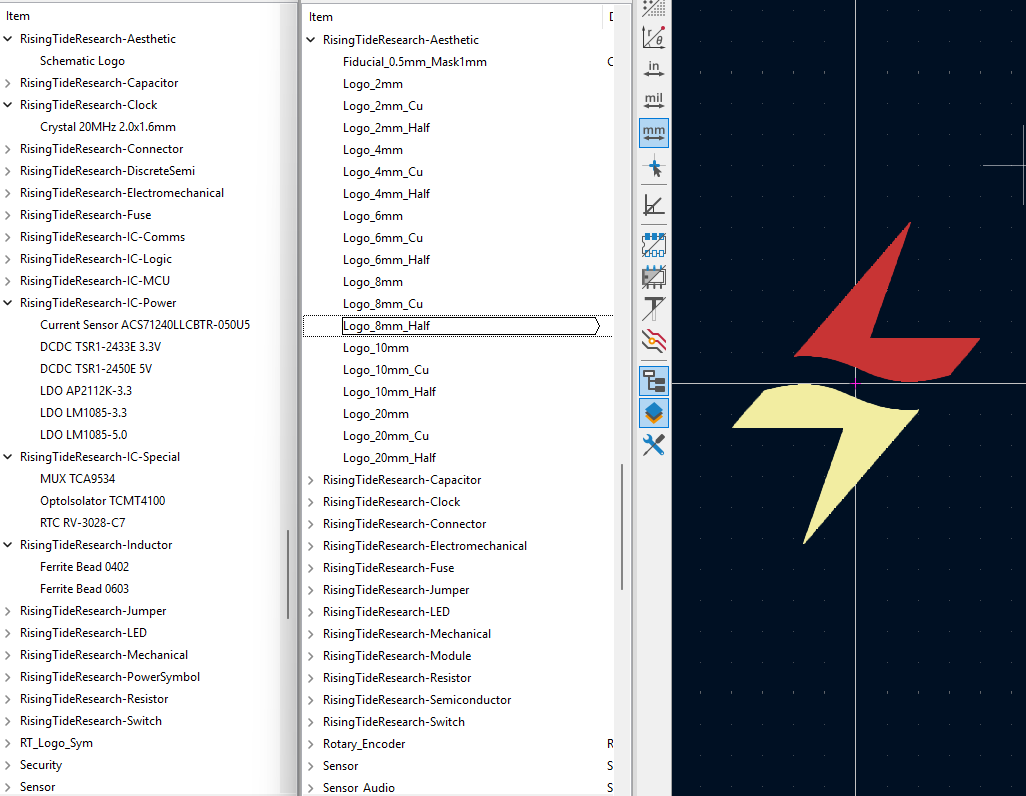Viewport: 1026px width, 796px height.
Task: Select Ferrite Bead 0603 symbol
Action: [x=84, y=588]
